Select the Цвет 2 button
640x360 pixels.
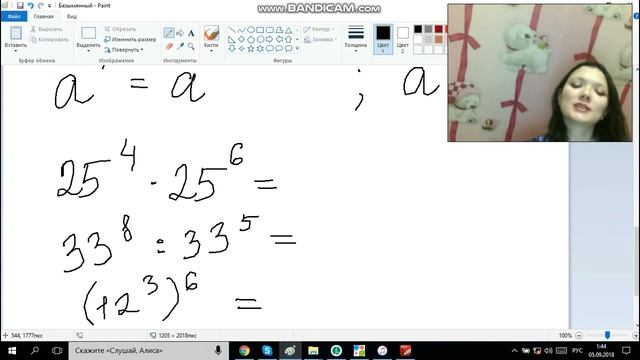[402, 40]
